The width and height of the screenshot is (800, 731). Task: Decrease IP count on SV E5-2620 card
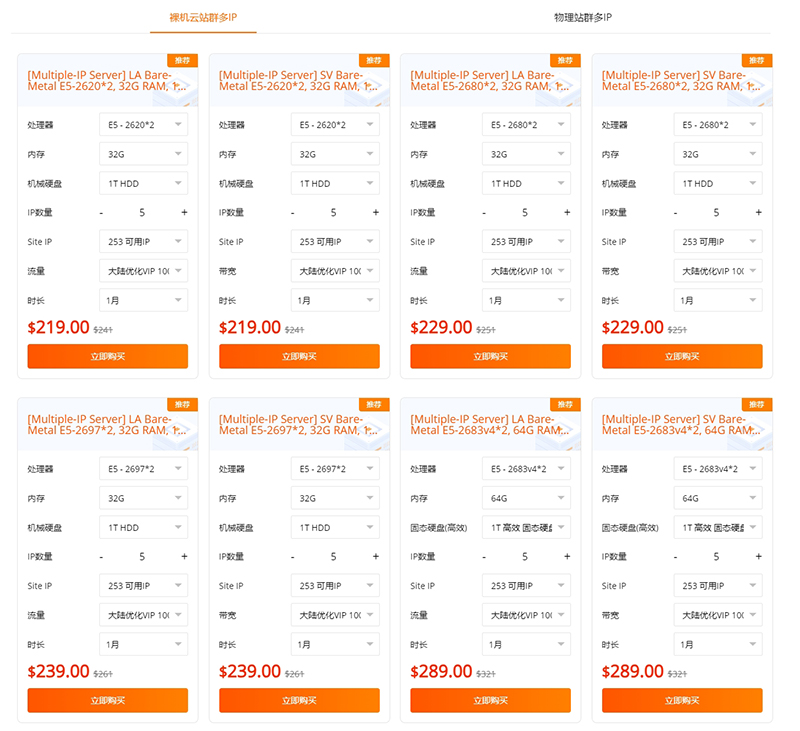click(x=293, y=213)
